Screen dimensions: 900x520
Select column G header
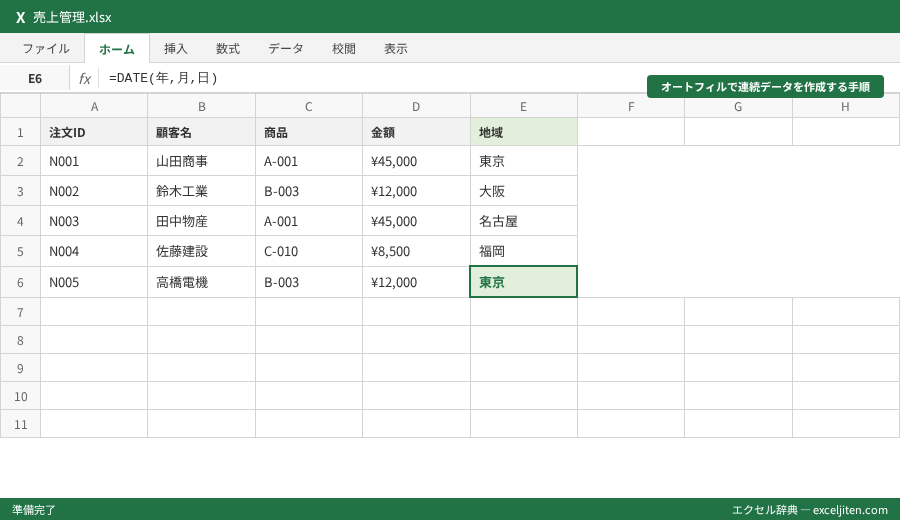(738, 106)
